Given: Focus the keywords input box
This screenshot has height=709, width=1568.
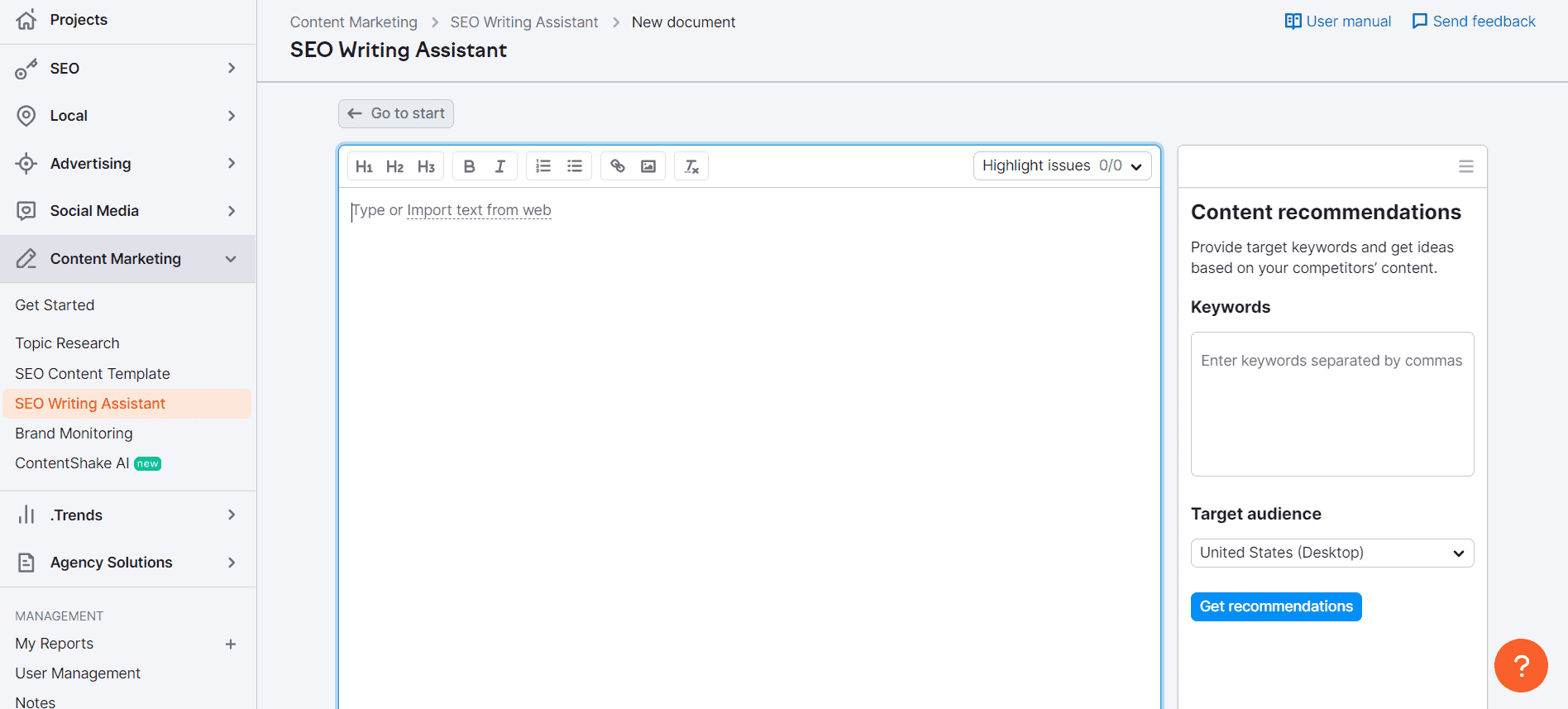Looking at the screenshot, I should click(1332, 404).
